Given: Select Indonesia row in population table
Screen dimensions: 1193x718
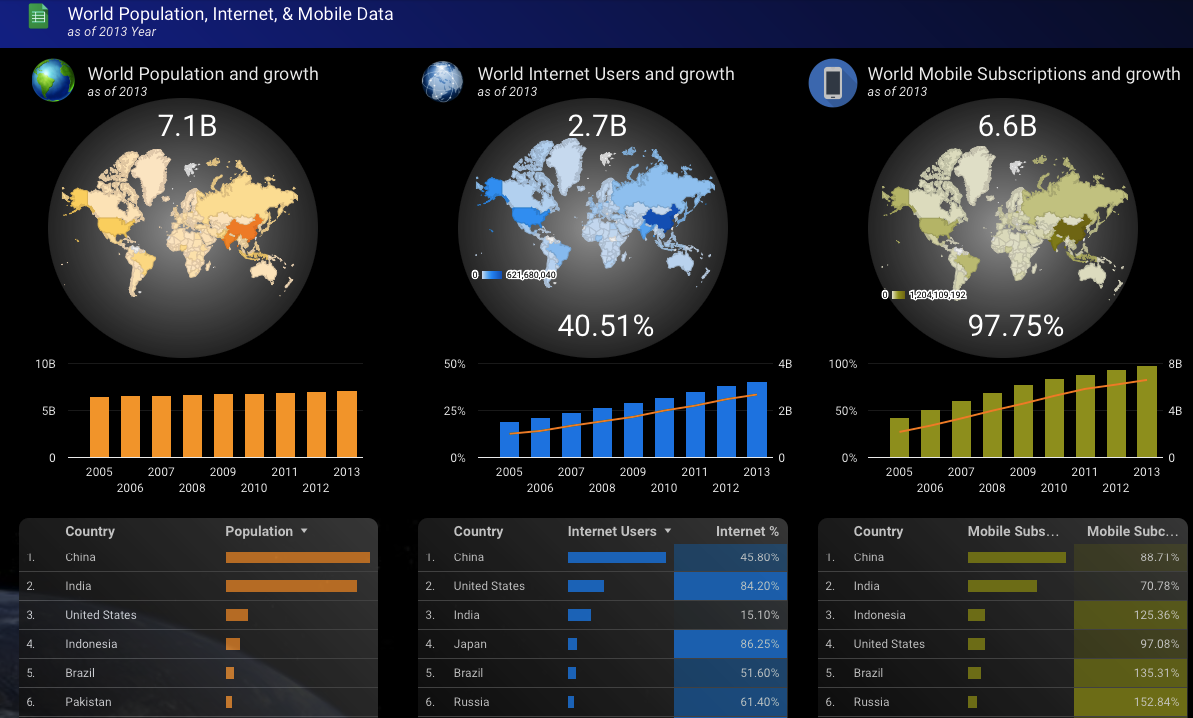Looking at the screenshot, I should 199,643.
